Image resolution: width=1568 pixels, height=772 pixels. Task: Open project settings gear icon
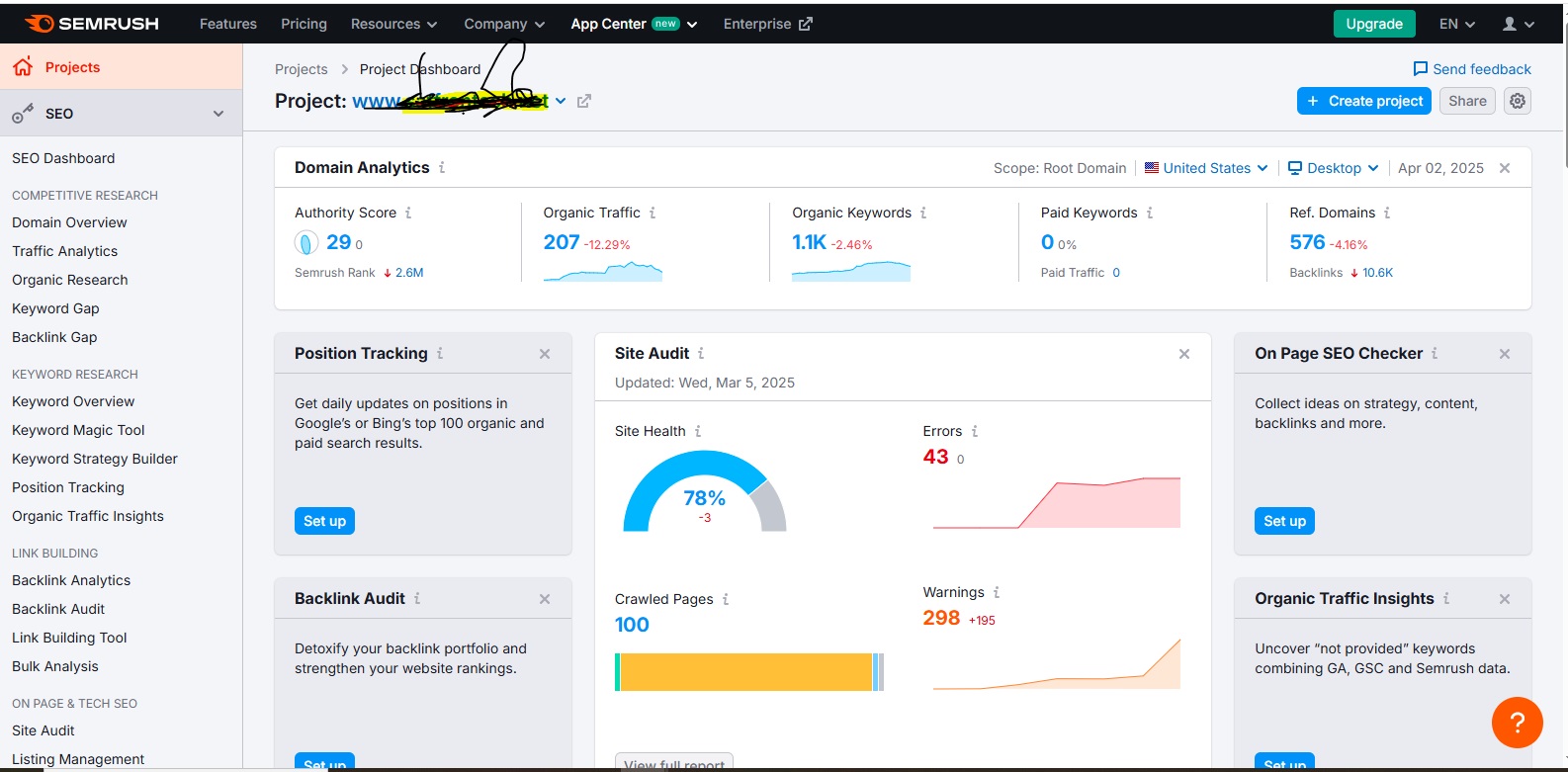coord(1518,101)
